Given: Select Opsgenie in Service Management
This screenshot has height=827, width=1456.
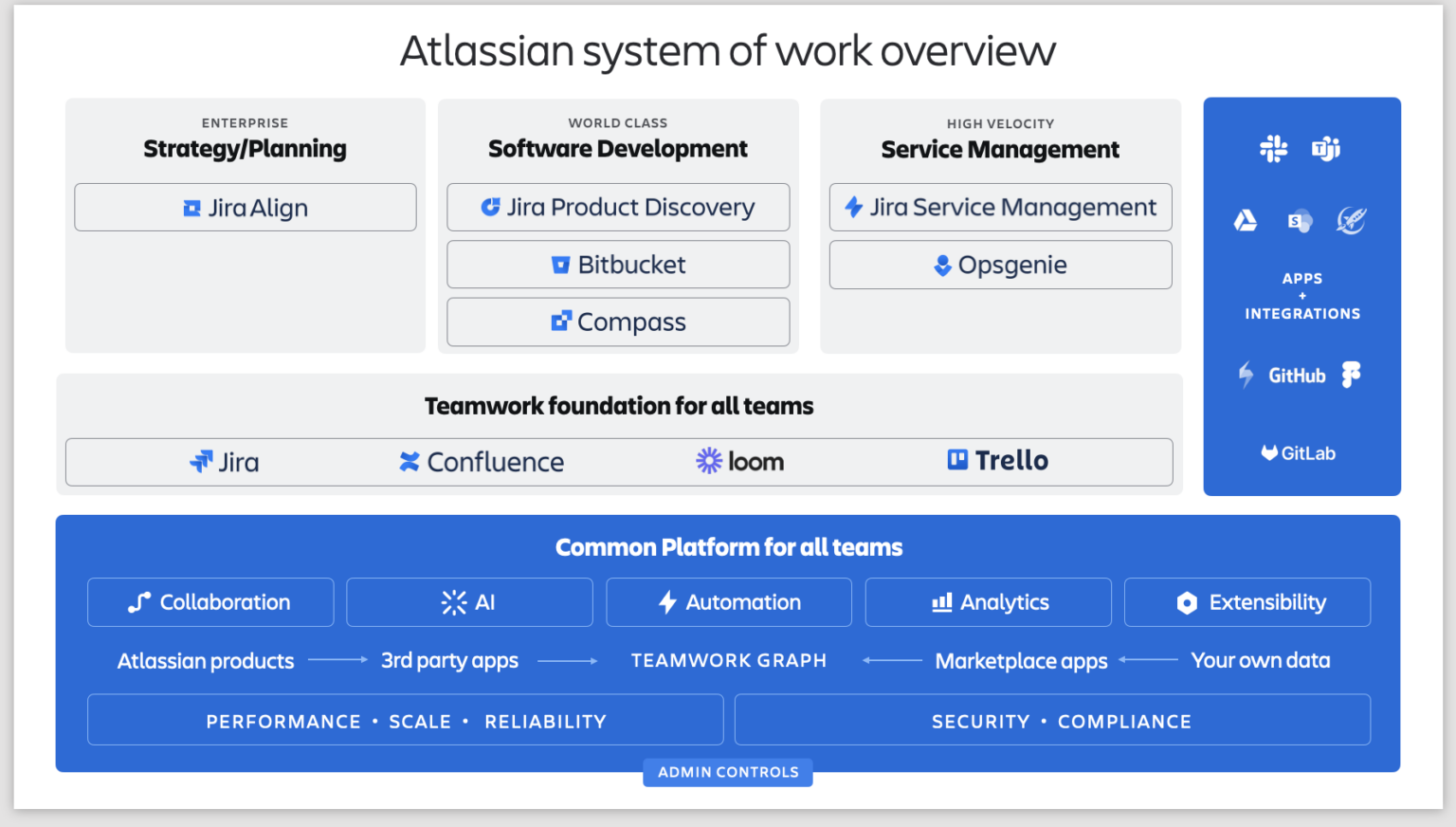Looking at the screenshot, I should tap(1000, 265).
